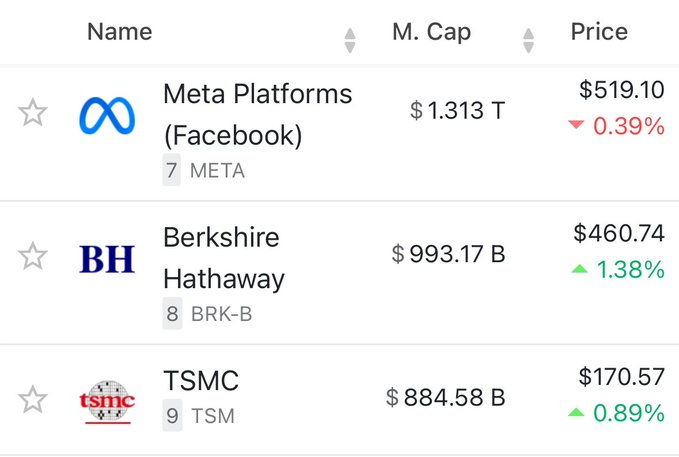The height and width of the screenshot is (457, 679).
Task: Open Berkshire Hathaway company link
Action: click(224, 258)
